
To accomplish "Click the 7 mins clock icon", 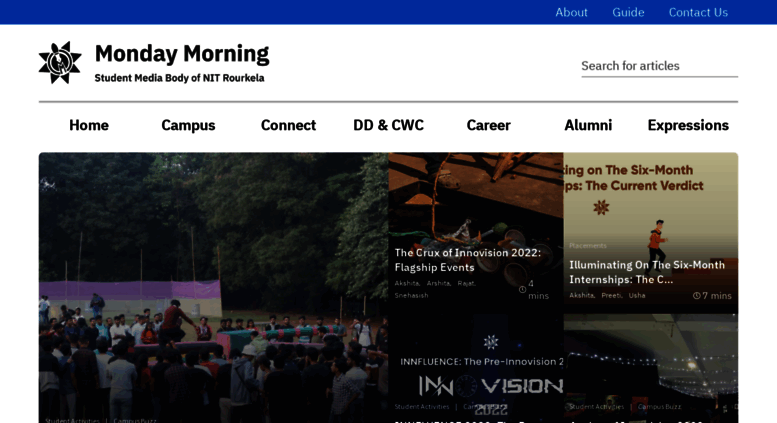I will (x=697, y=296).
